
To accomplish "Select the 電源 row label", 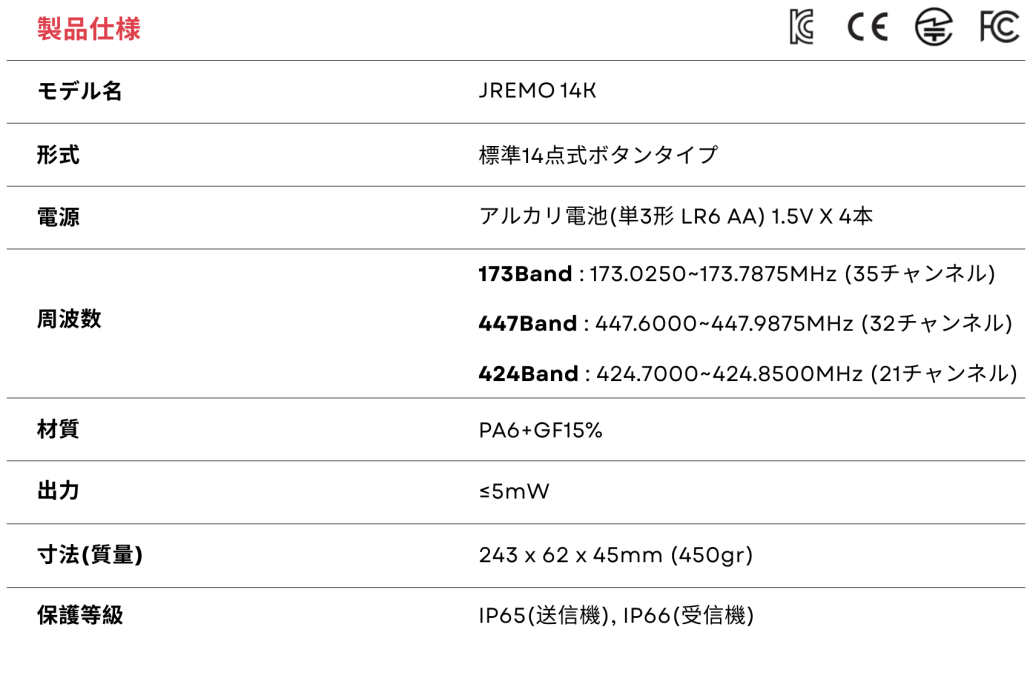I will (x=58, y=217).
